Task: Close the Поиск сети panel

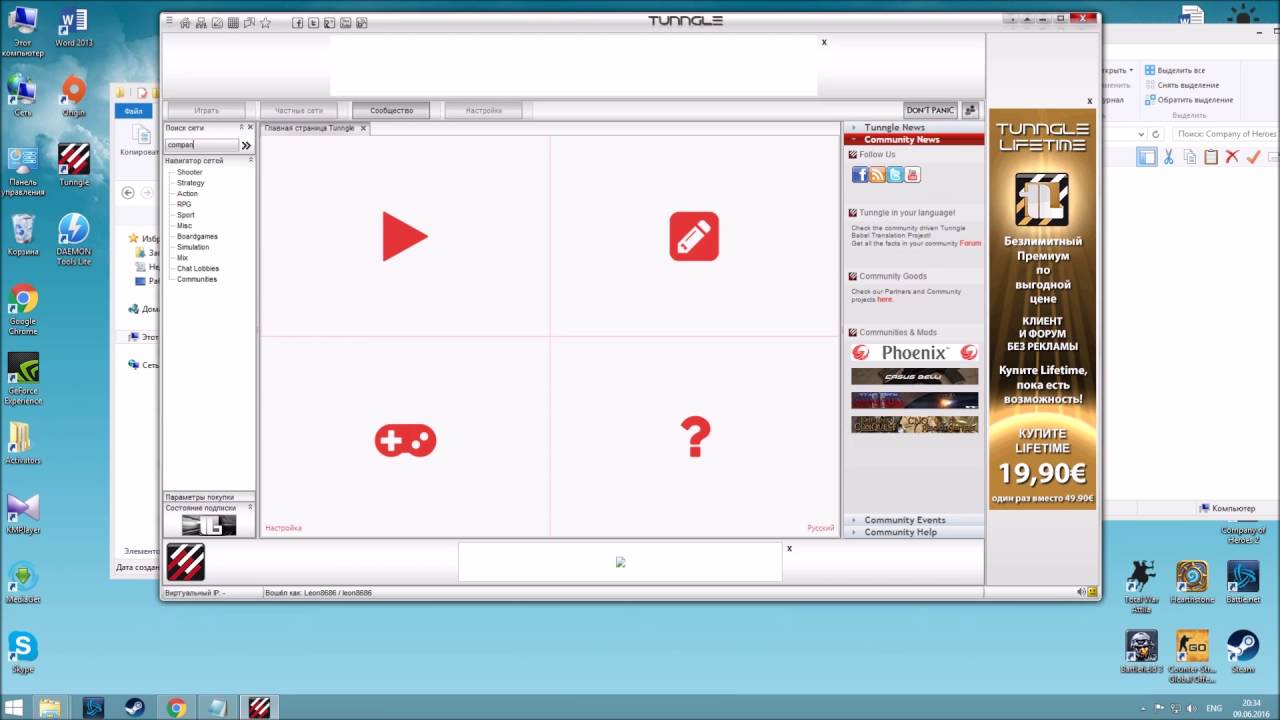Action: [x=250, y=128]
